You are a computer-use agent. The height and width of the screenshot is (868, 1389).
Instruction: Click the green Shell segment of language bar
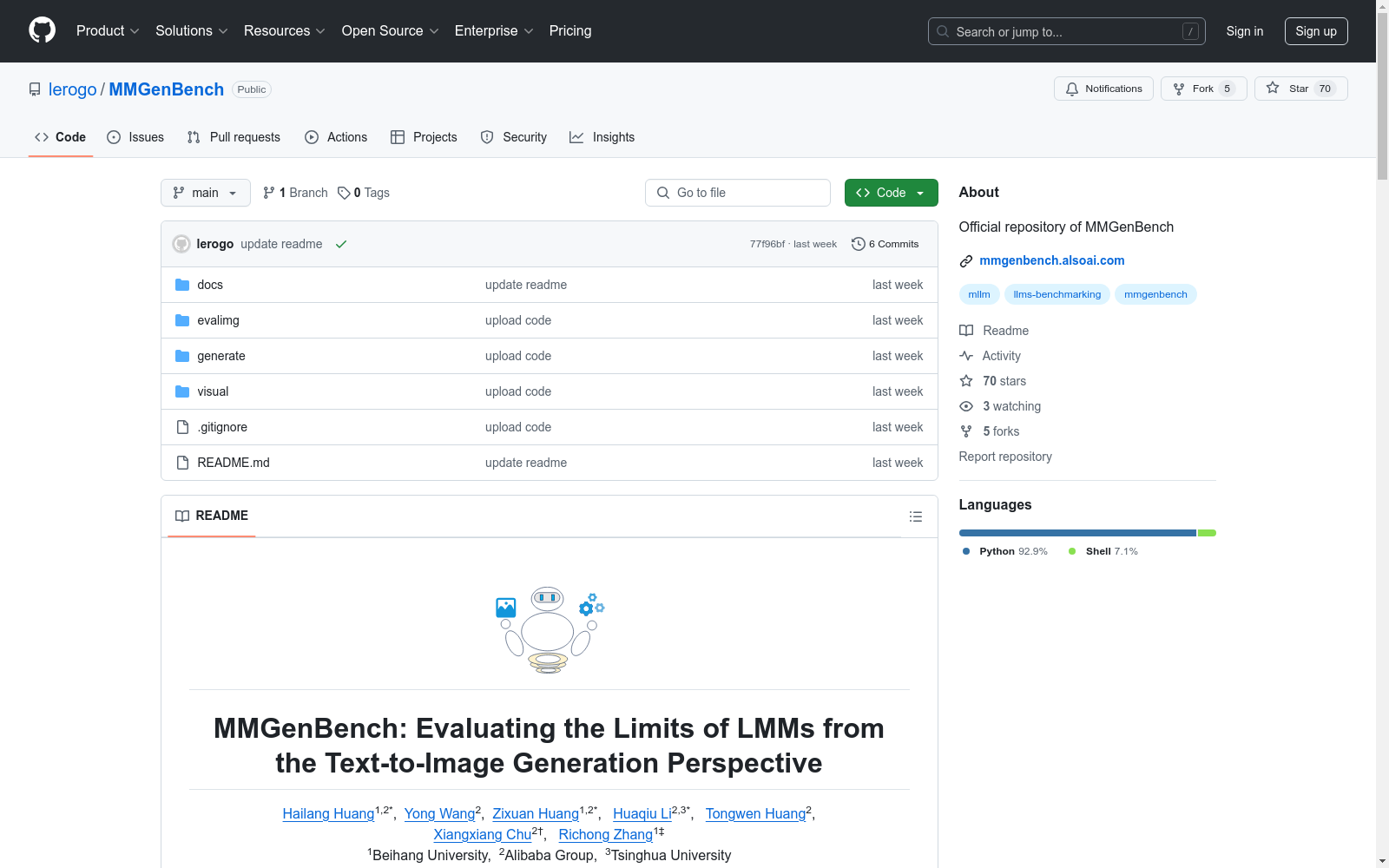pos(1207,533)
